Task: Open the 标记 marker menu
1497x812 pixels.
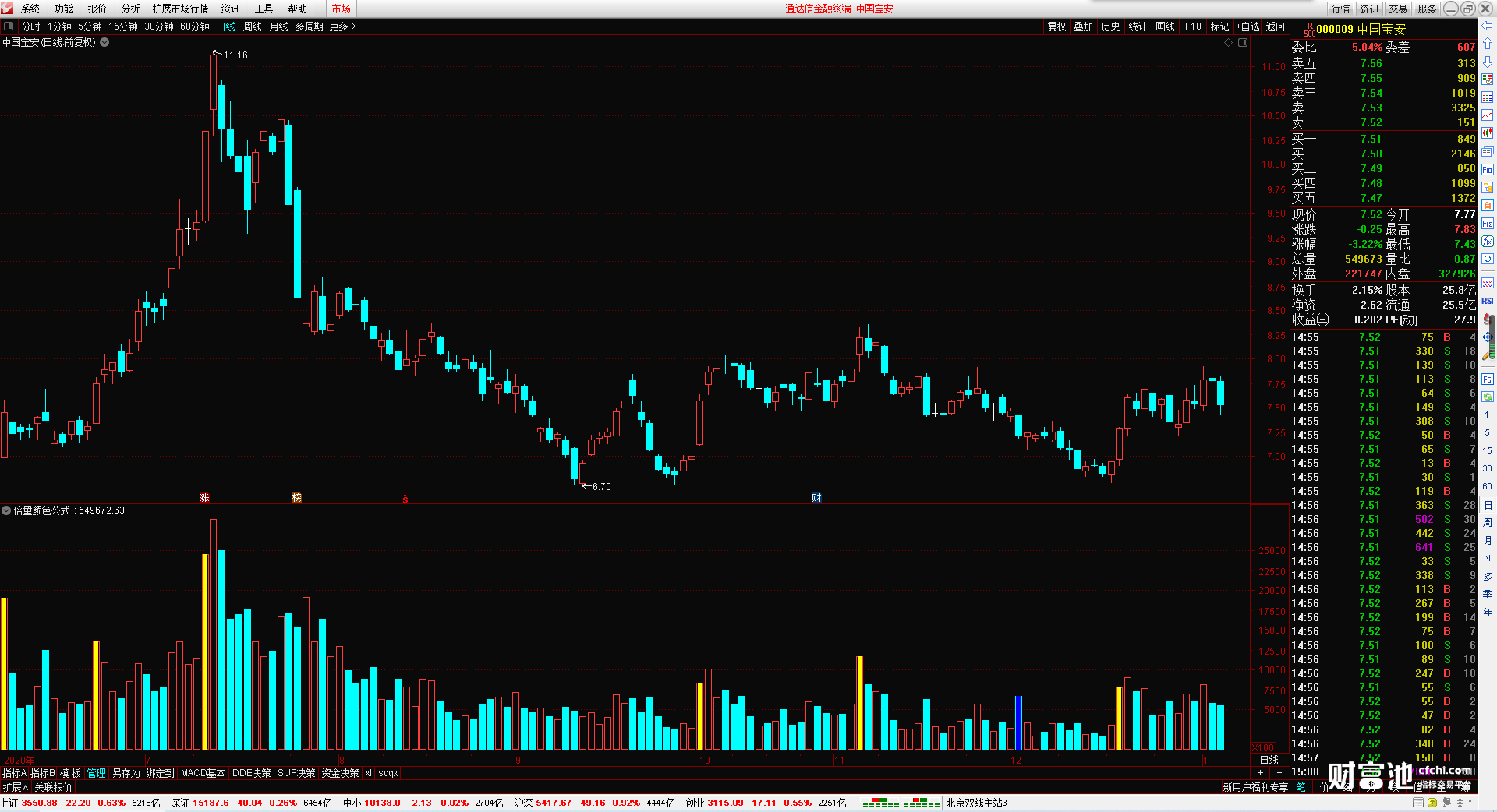Action: [1219, 26]
